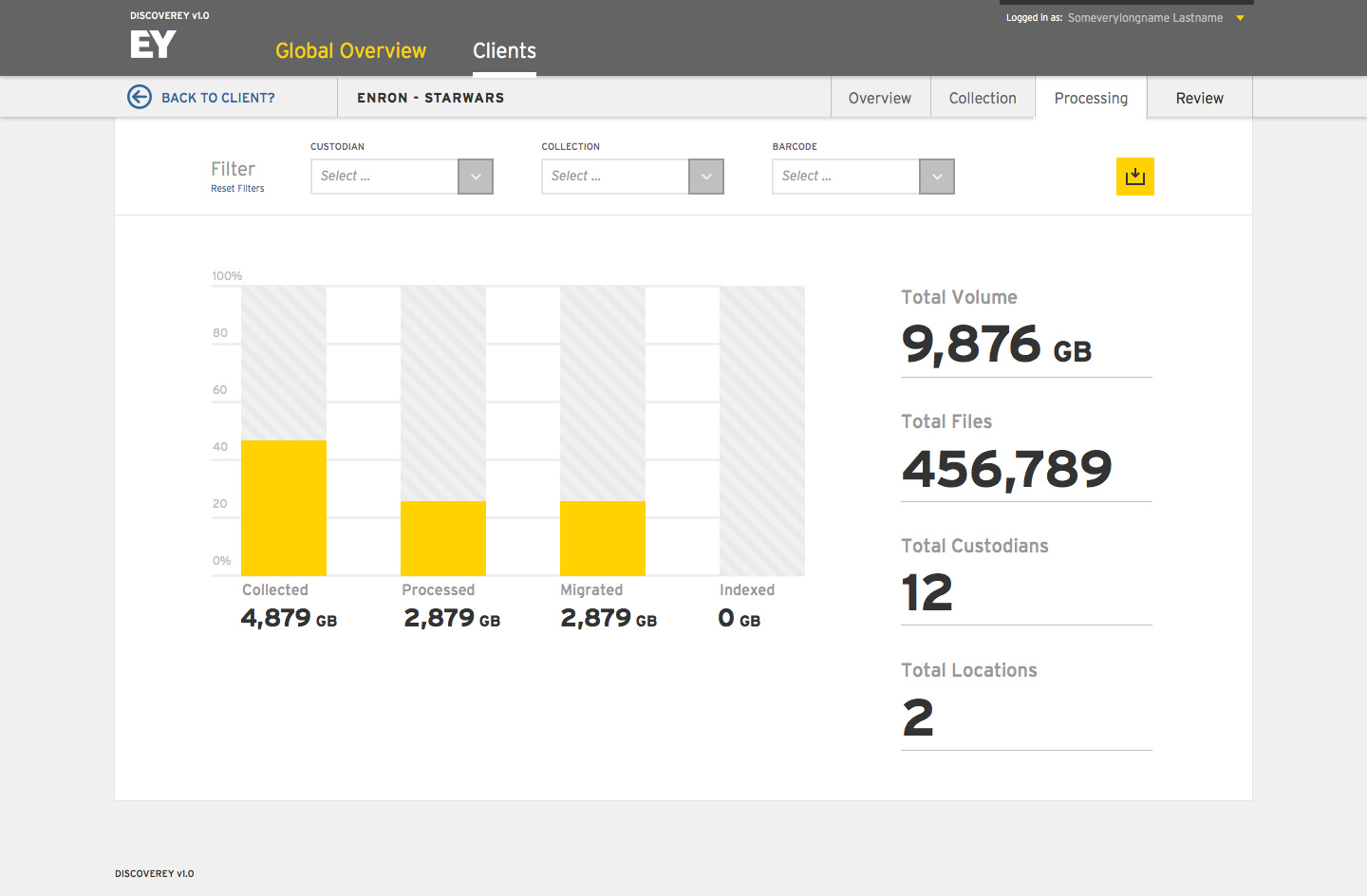This screenshot has height=896, width=1367.
Task: Go to Global Overview
Action: click(x=350, y=51)
